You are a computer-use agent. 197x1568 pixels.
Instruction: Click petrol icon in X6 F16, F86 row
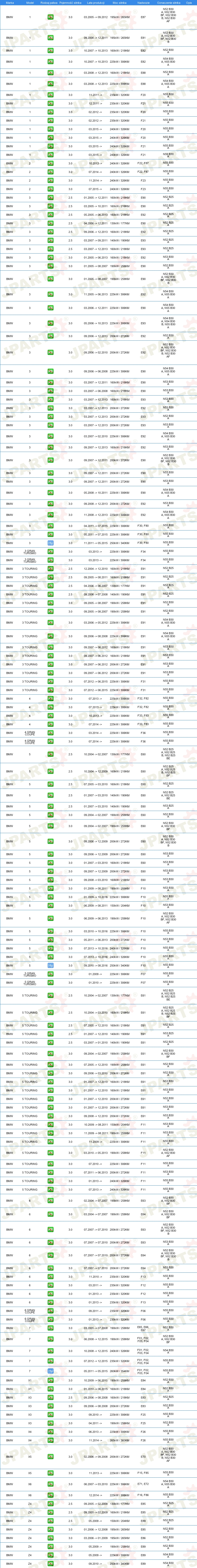click(51, 1495)
